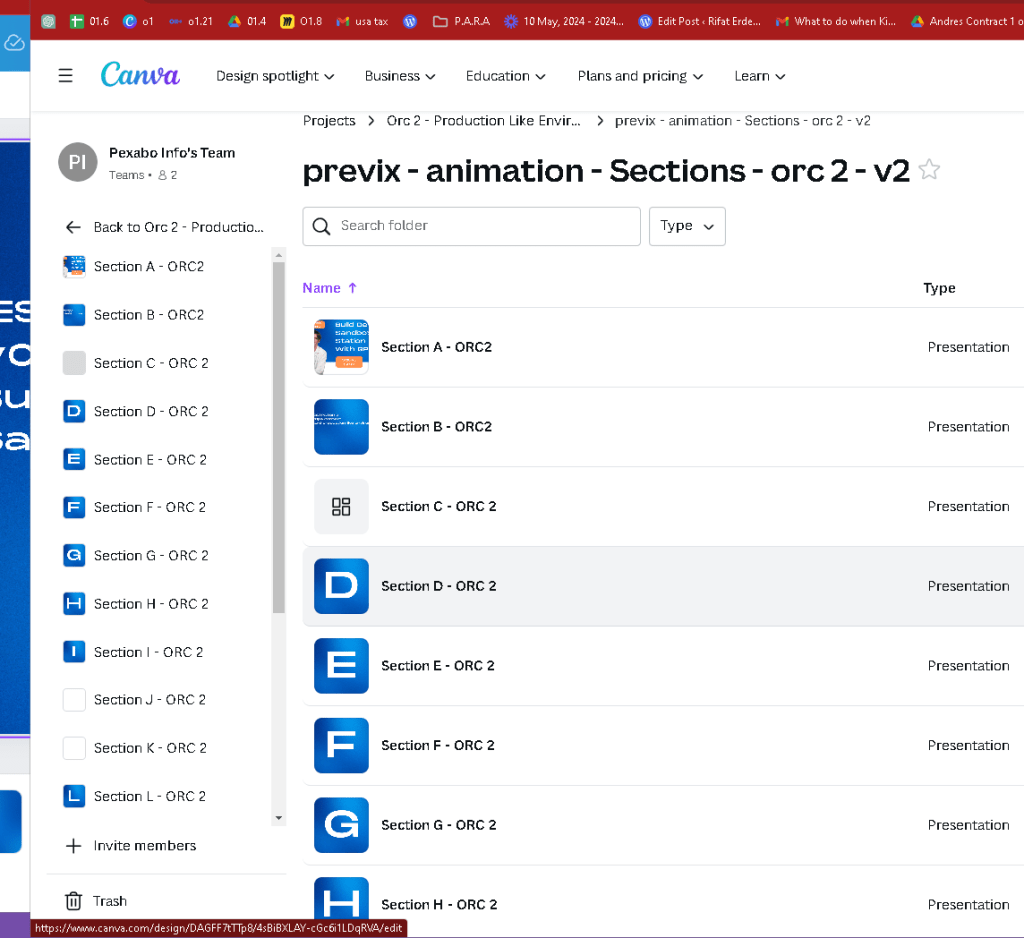Open Andres Contract bookmark
Image resolution: width=1024 pixels, height=938 pixels.
967,21
